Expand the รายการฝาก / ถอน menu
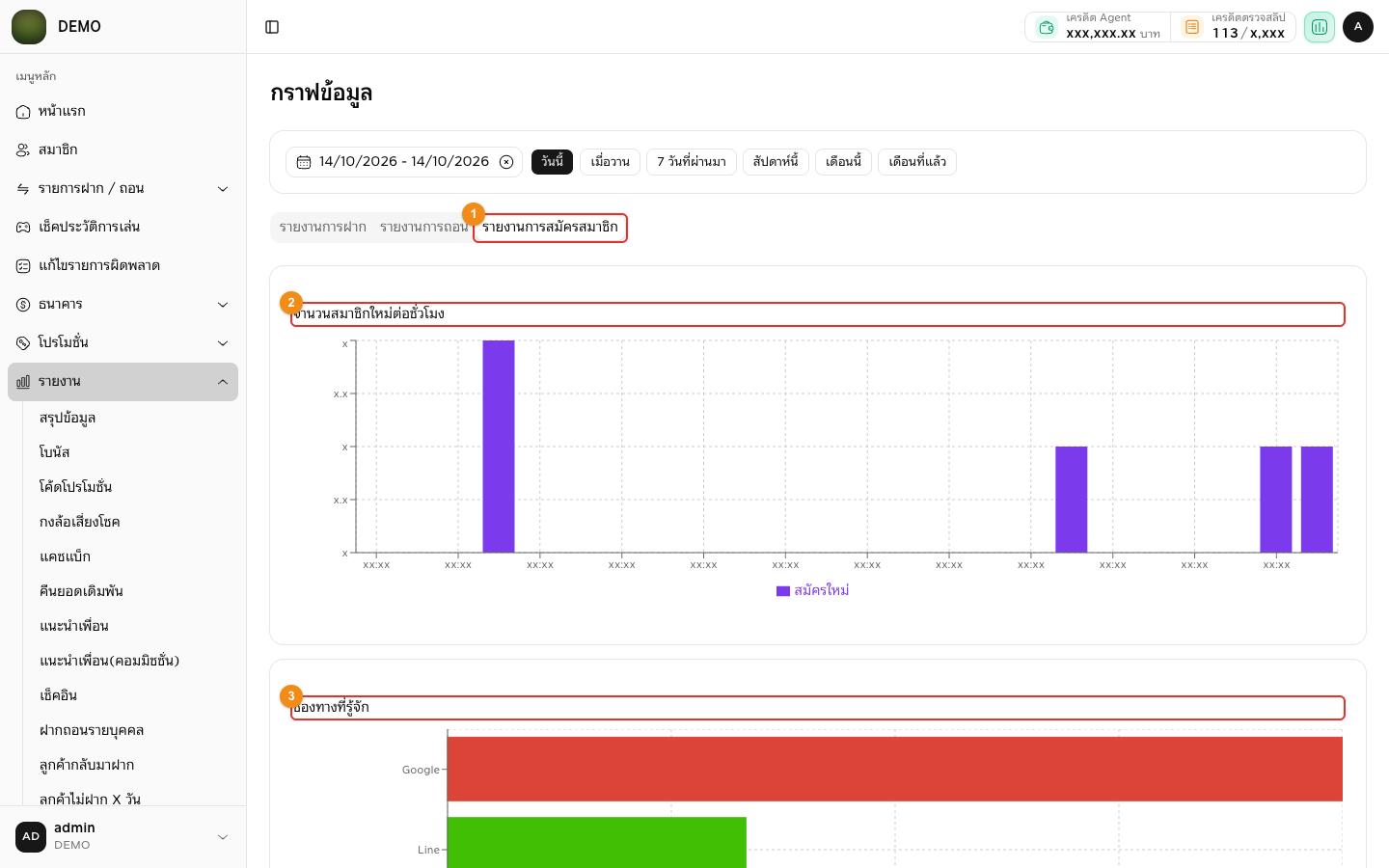Screen dimensions: 1389x868 tap(123, 189)
